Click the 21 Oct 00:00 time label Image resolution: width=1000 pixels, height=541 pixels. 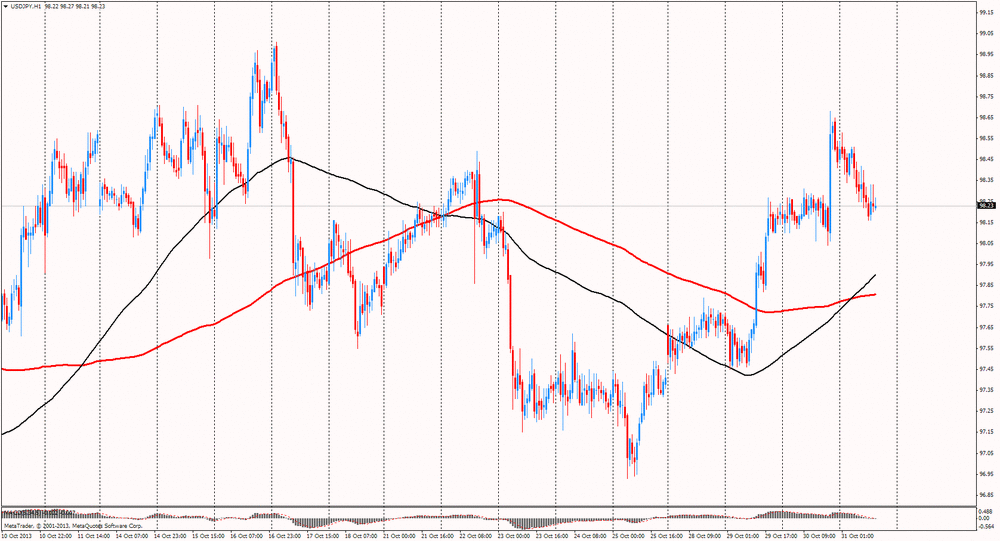(x=398, y=537)
